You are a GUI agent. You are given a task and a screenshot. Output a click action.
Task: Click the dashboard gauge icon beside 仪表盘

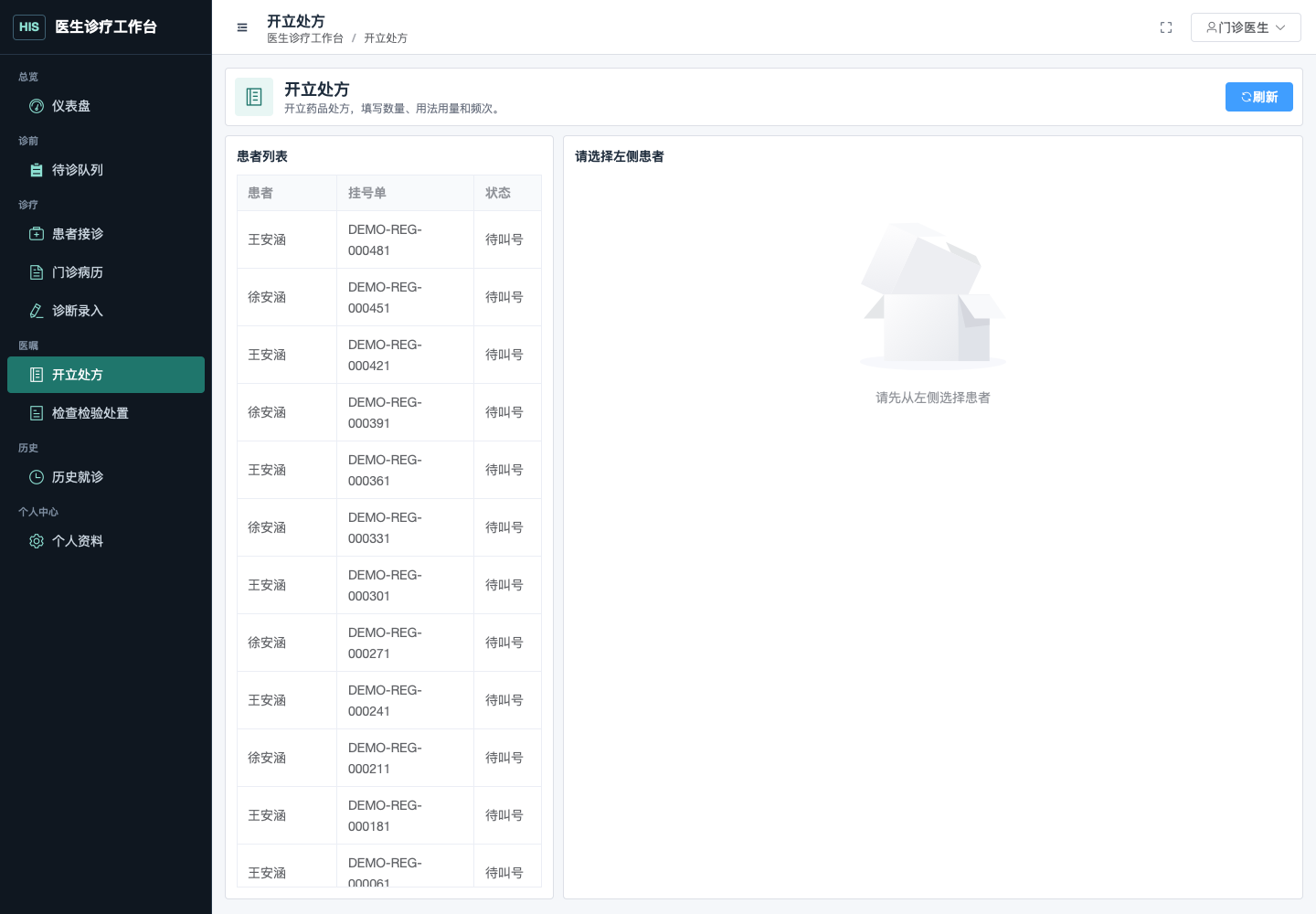click(x=37, y=106)
